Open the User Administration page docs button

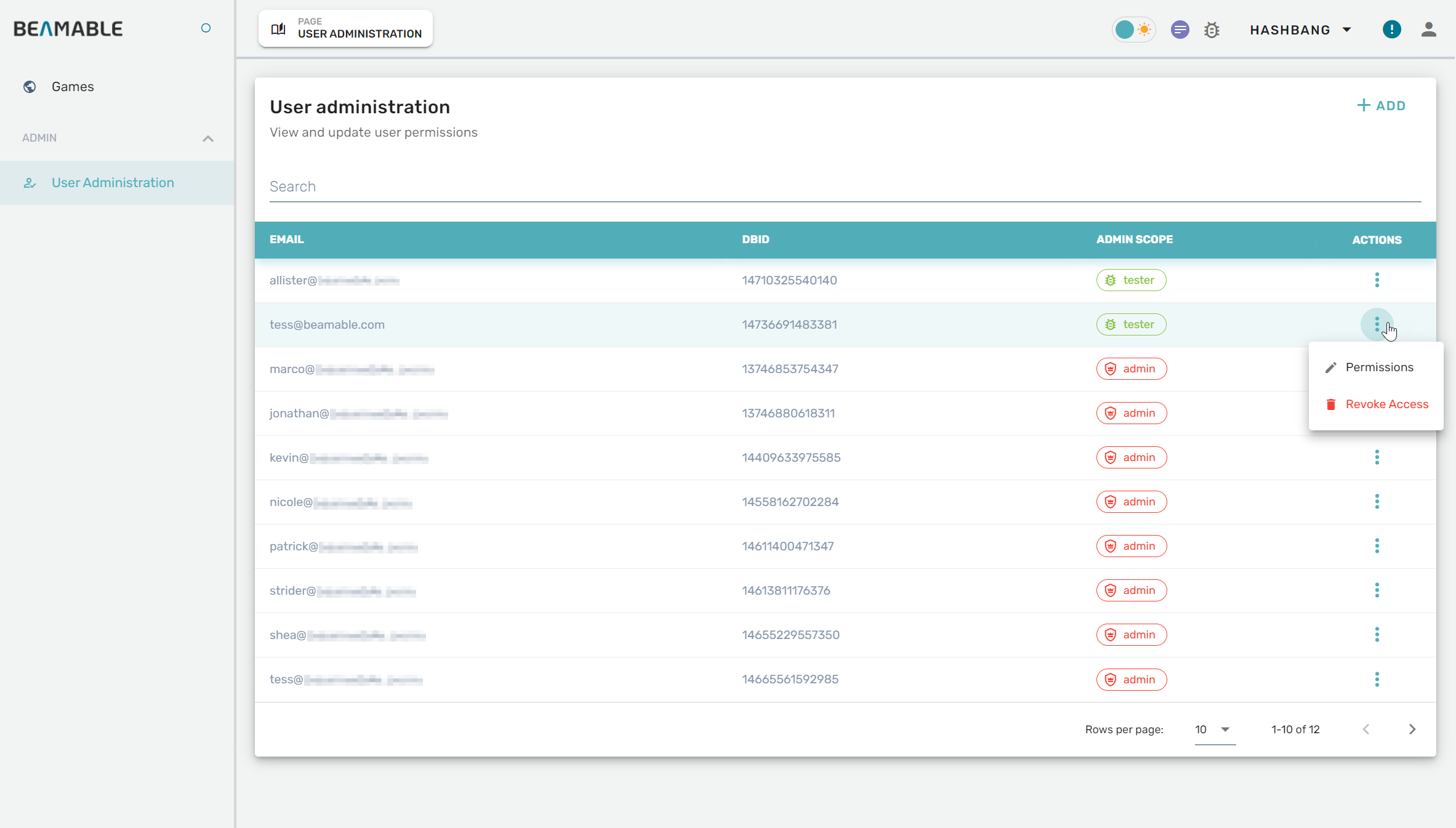345,28
